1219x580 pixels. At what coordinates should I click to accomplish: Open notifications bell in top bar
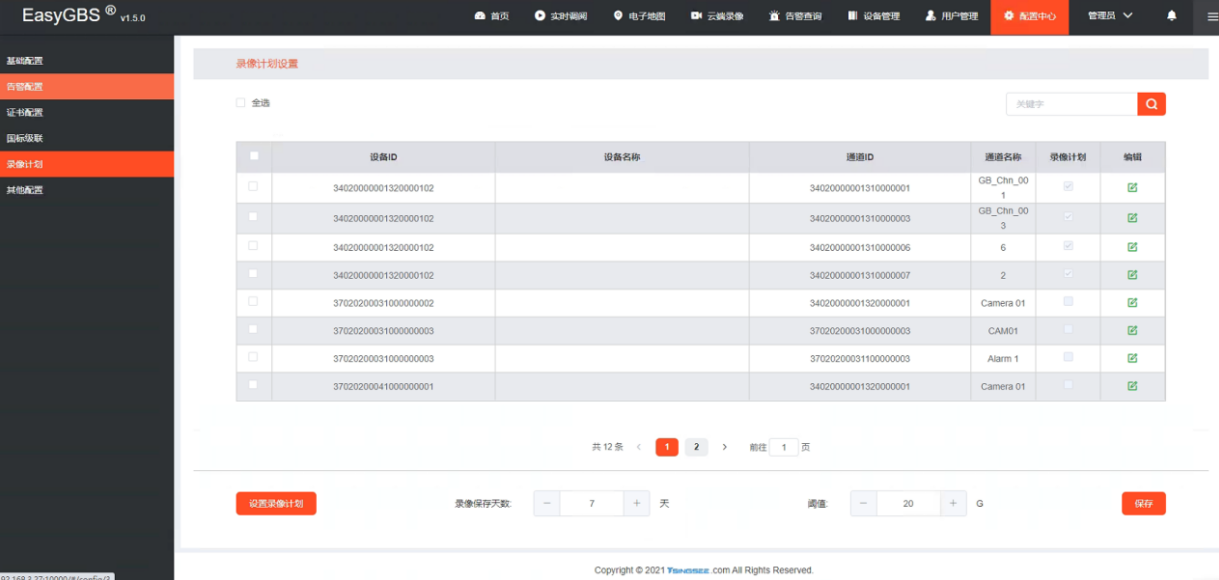pos(1172,16)
